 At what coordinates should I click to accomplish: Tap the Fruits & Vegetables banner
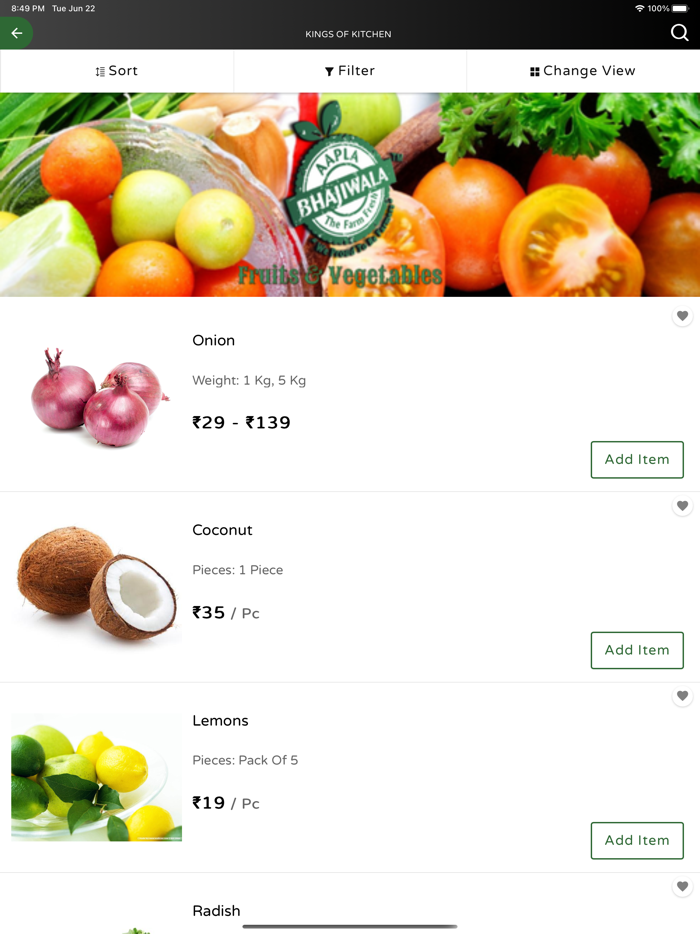click(x=350, y=195)
